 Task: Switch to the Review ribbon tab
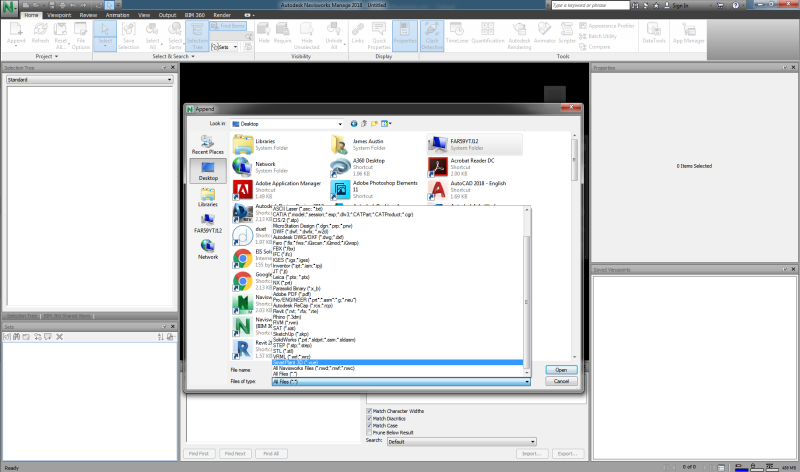[88, 15]
